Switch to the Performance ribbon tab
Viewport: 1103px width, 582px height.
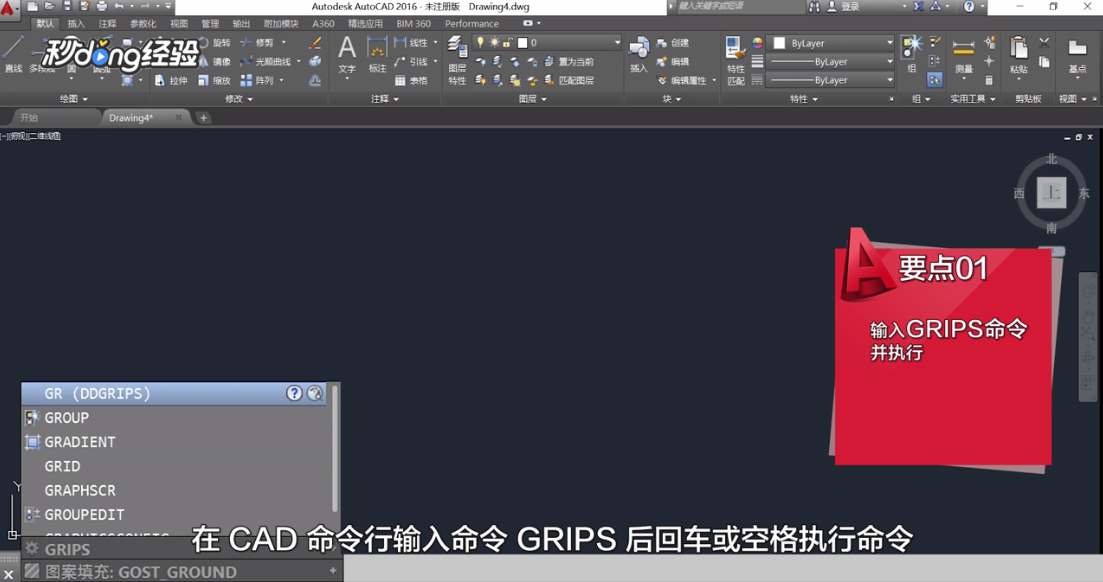(471, 23)
